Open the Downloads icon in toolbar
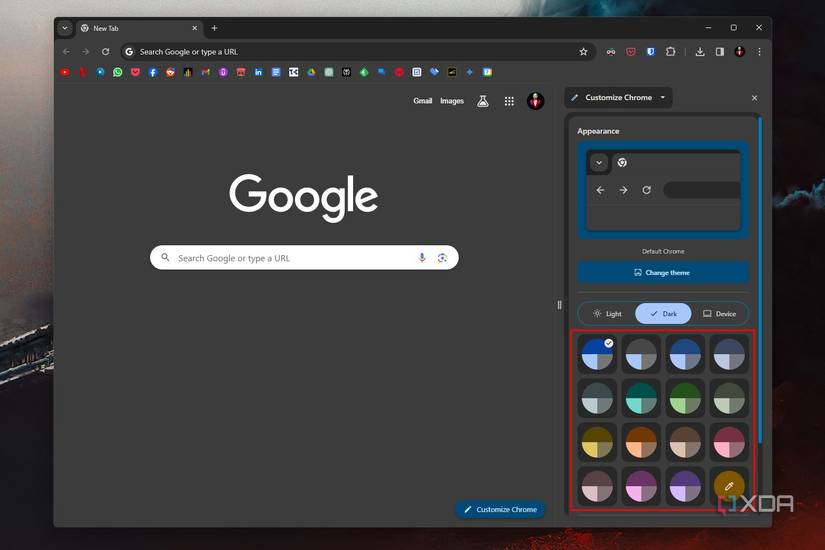Image resolution: width=825 pixels, height=550 pixels. click(x=700, y=52)
